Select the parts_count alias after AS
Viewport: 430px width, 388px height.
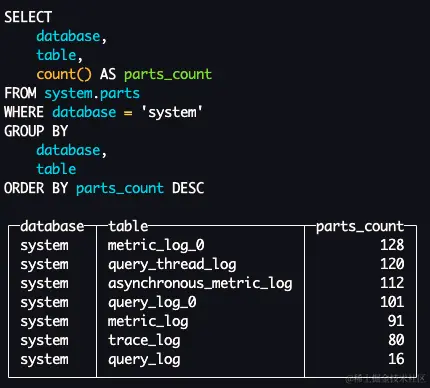[x=168, y=74]
